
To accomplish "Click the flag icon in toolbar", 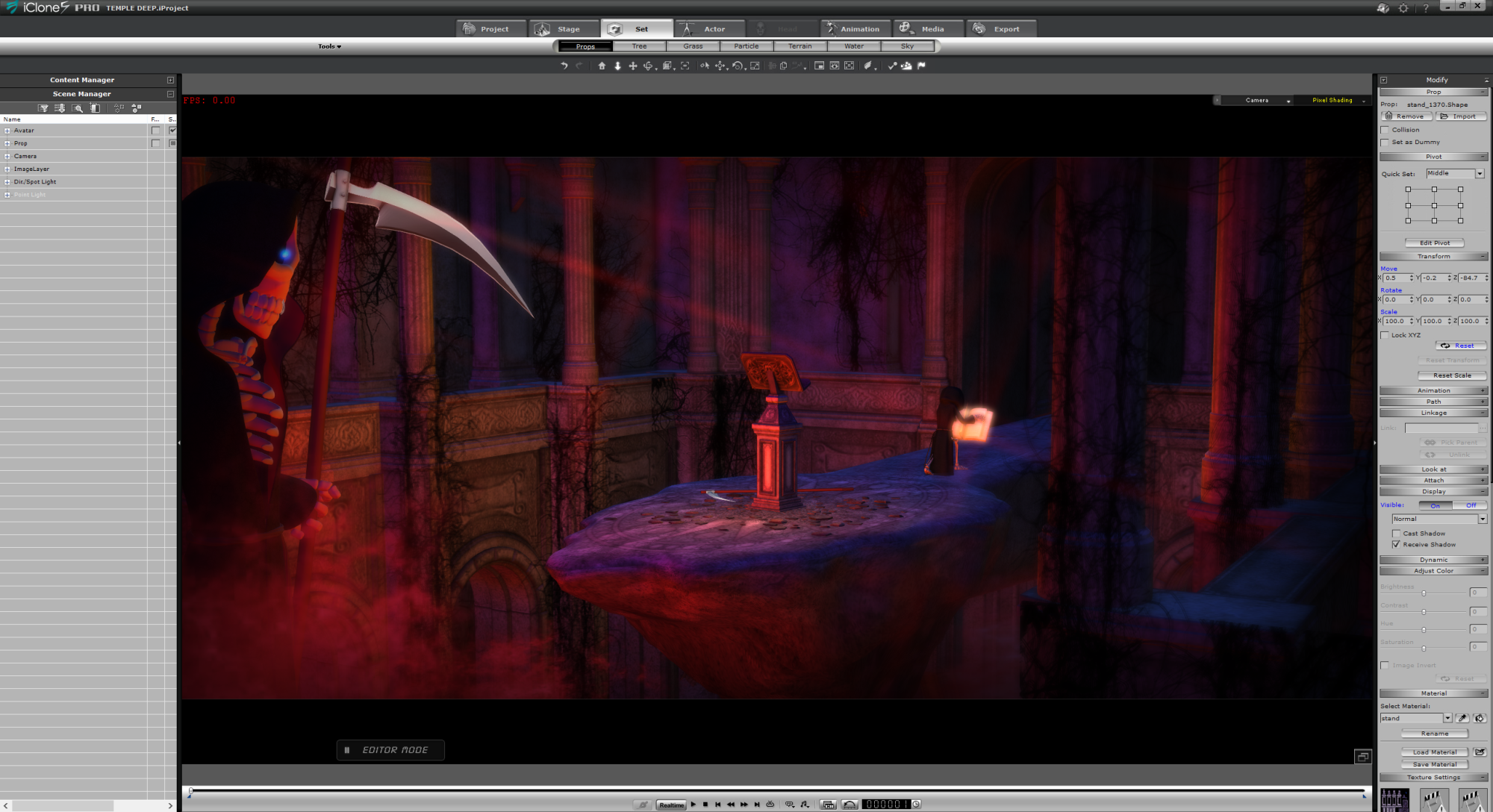I will click(921, 66).
